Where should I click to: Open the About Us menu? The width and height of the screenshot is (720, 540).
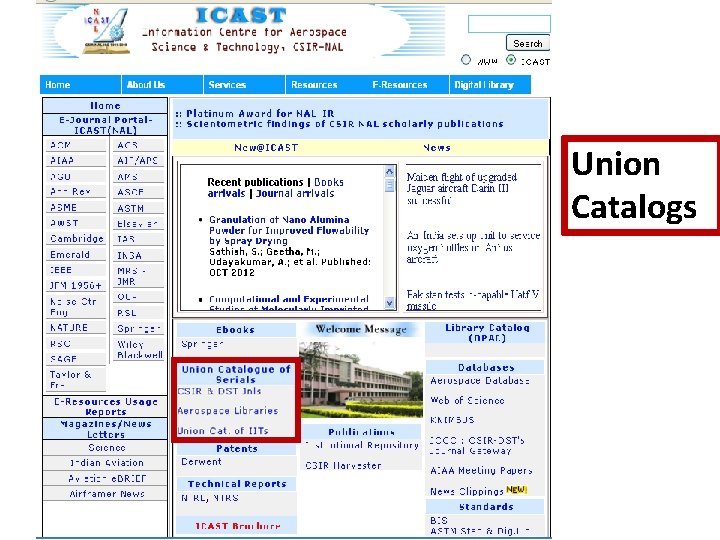click(x=162, y=84)
